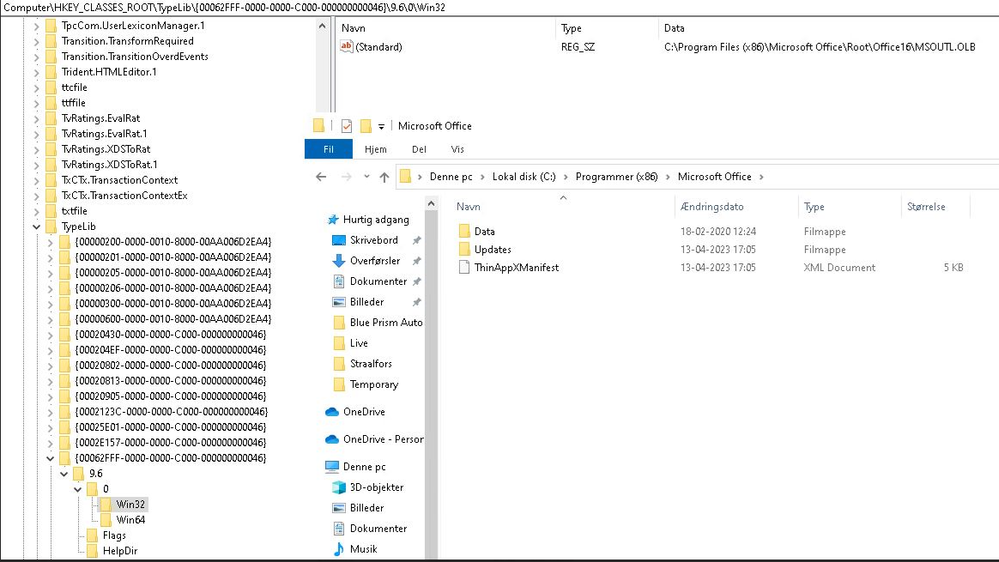The image size is (999, 562).
Task: Open the Musik library icon
Action: (339, 549)
